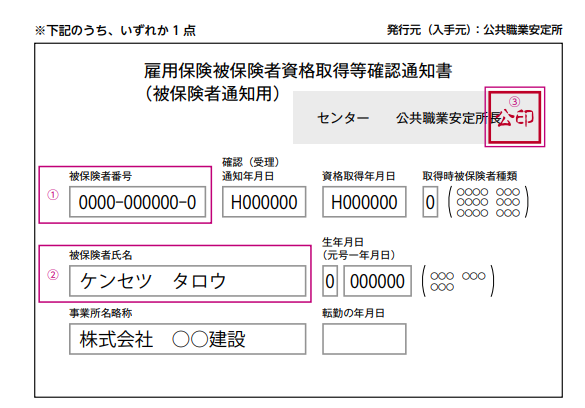The height and width of the screenshot is (408, 585).
Task: Click the circle placeholders beside 生年月日
Action: point(458,281)
